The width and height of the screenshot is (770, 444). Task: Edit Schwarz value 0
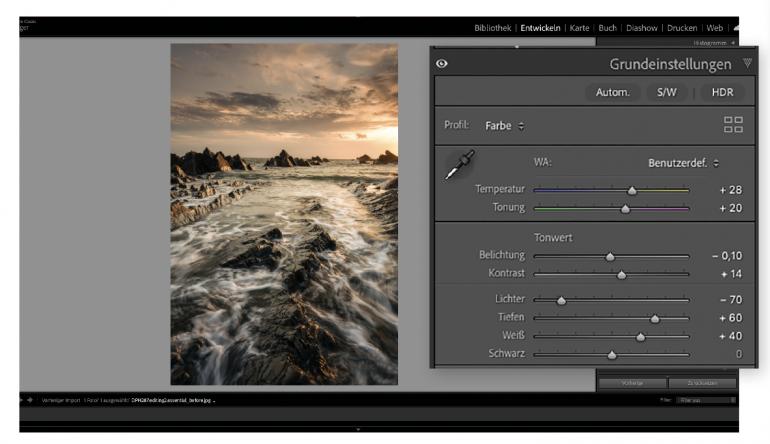pos(739,354)
